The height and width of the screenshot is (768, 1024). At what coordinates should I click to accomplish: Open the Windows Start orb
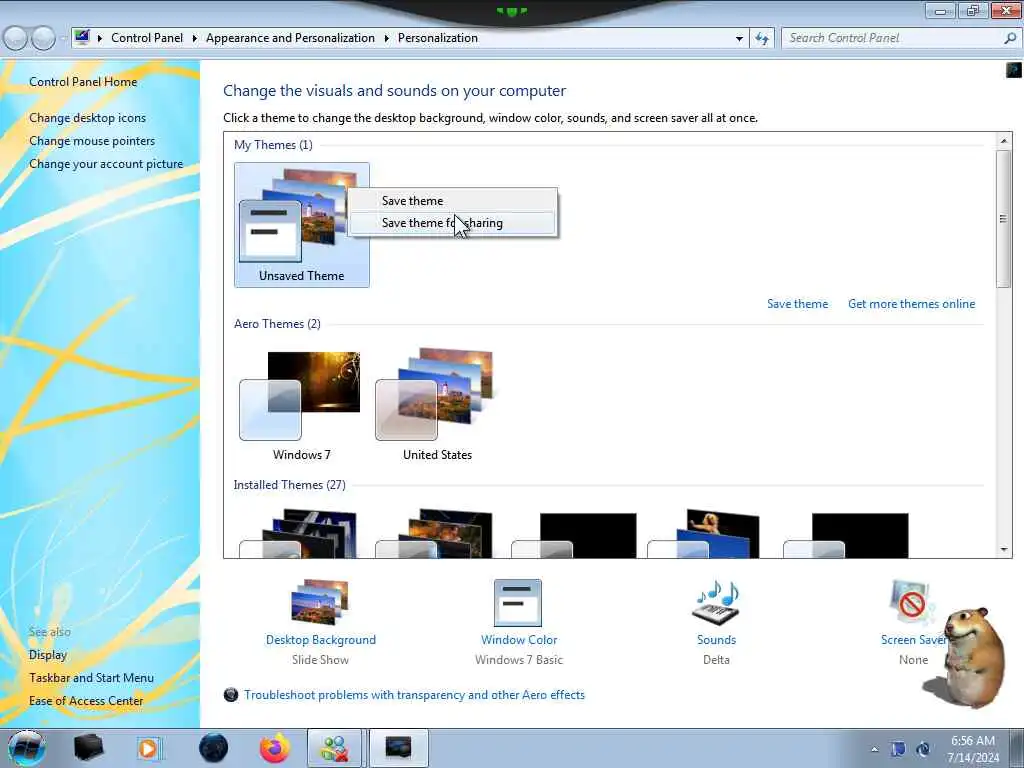point(26,748)
